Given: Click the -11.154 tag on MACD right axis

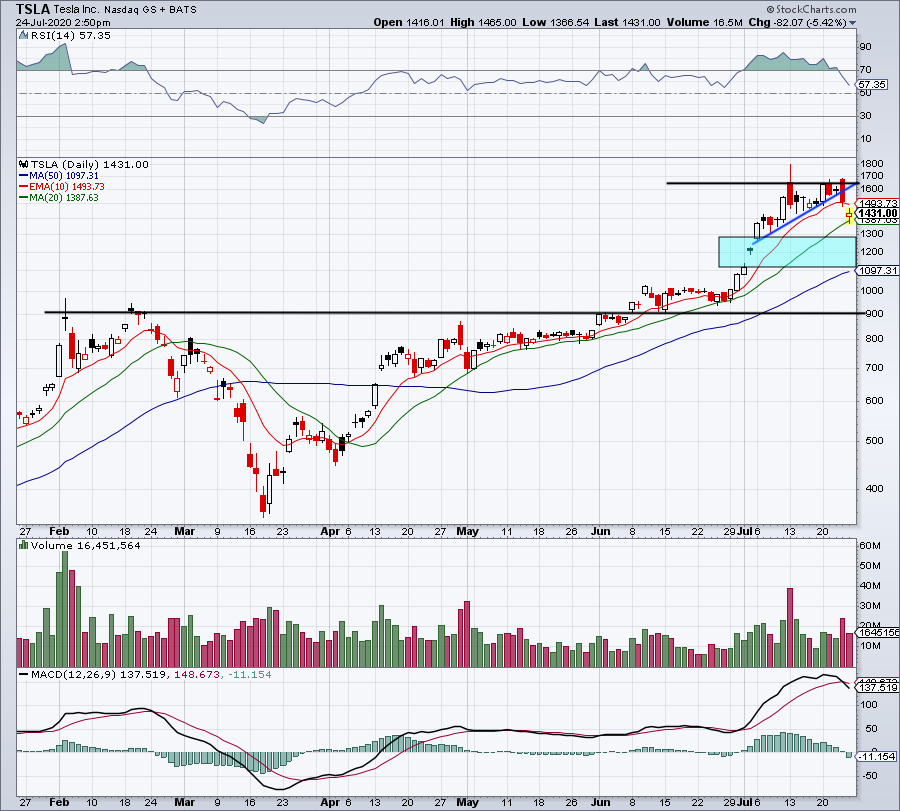Looking at the screenshot, I should pos(877,756).
